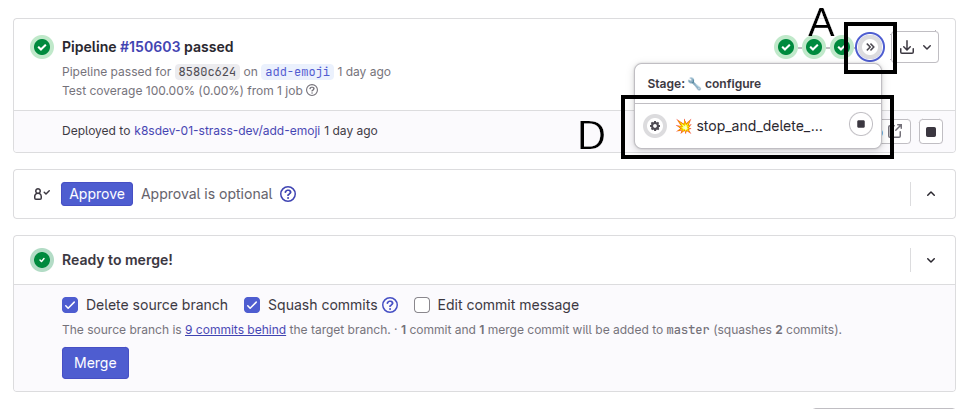
Task: Click the stop button for stop_and_delete job
Action: pyautogui.click(x=860, y=125)
